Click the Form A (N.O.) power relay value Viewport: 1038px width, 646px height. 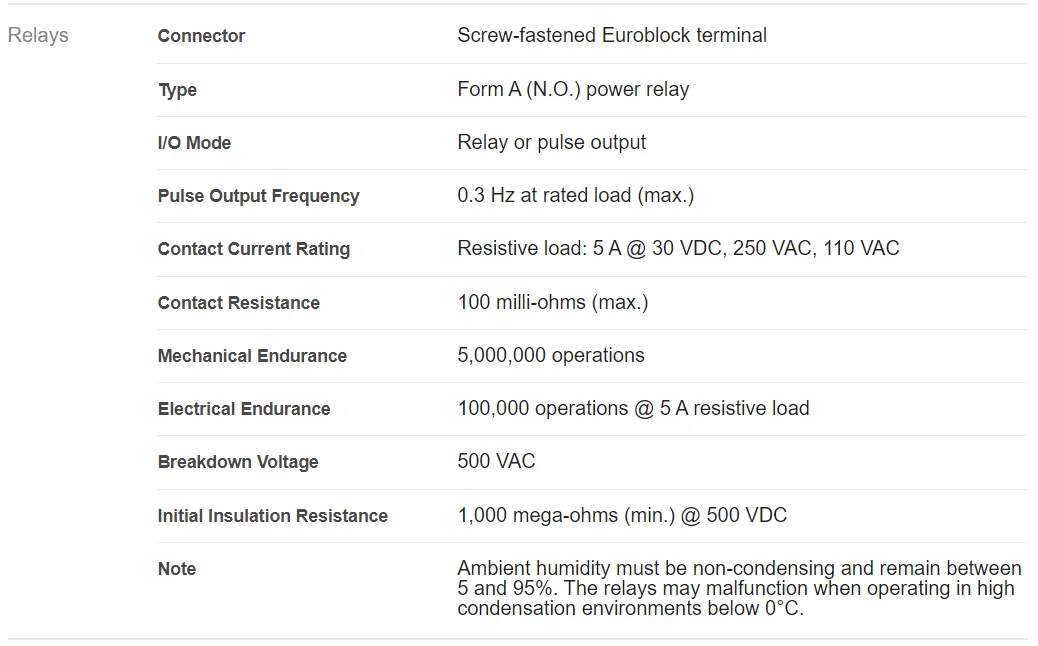(573, 89)
